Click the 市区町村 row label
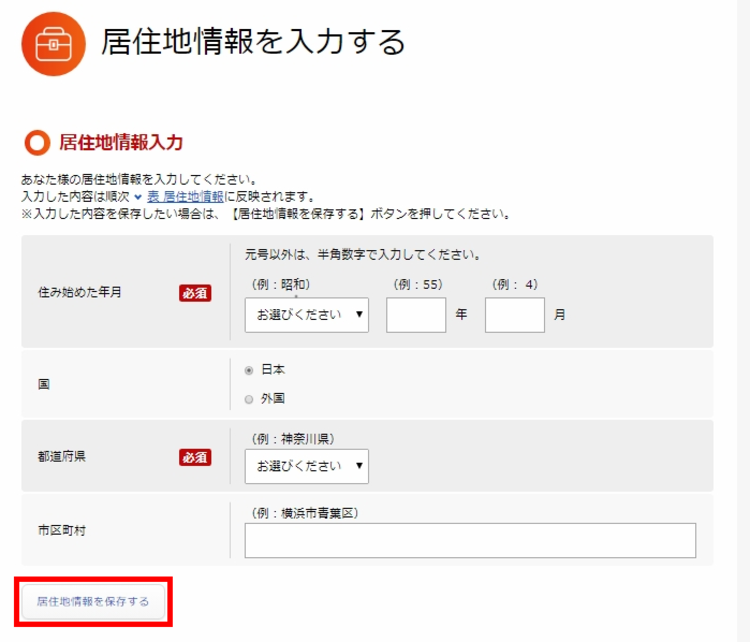750x642 pixels. point(62,530)
